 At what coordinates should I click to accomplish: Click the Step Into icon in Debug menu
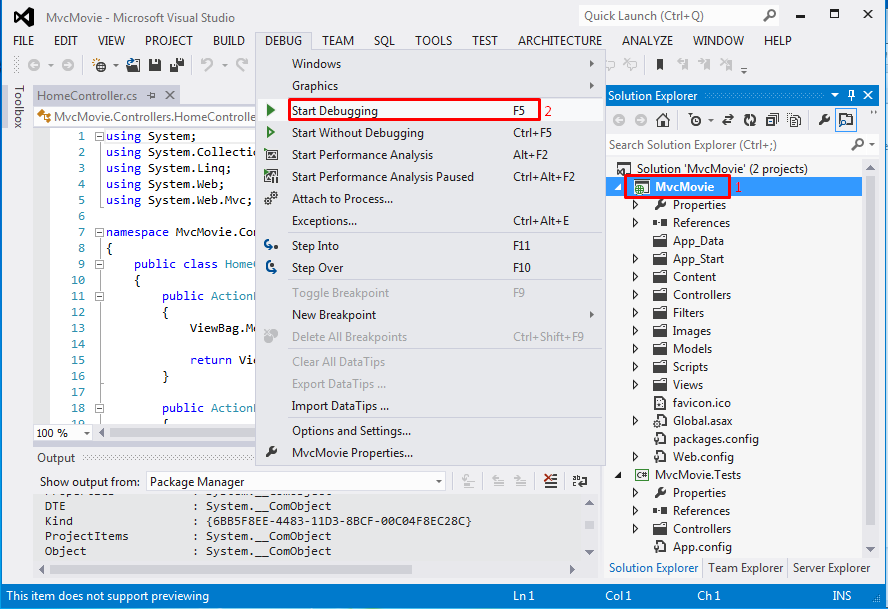click(x=271, y=245)
